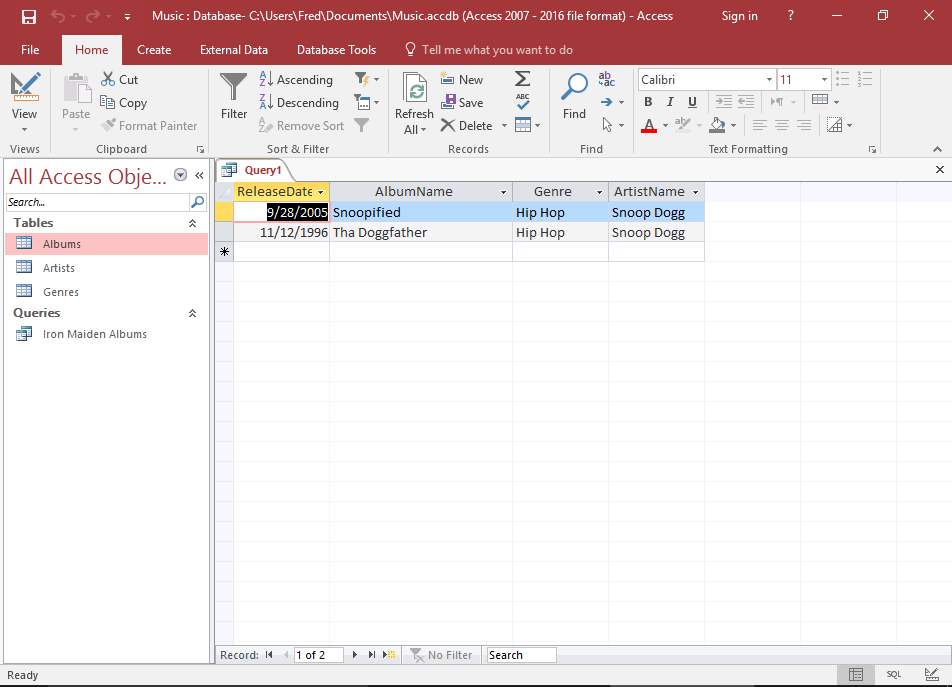Sort the column Ascending
952x687 pixels.
[296, 80]
